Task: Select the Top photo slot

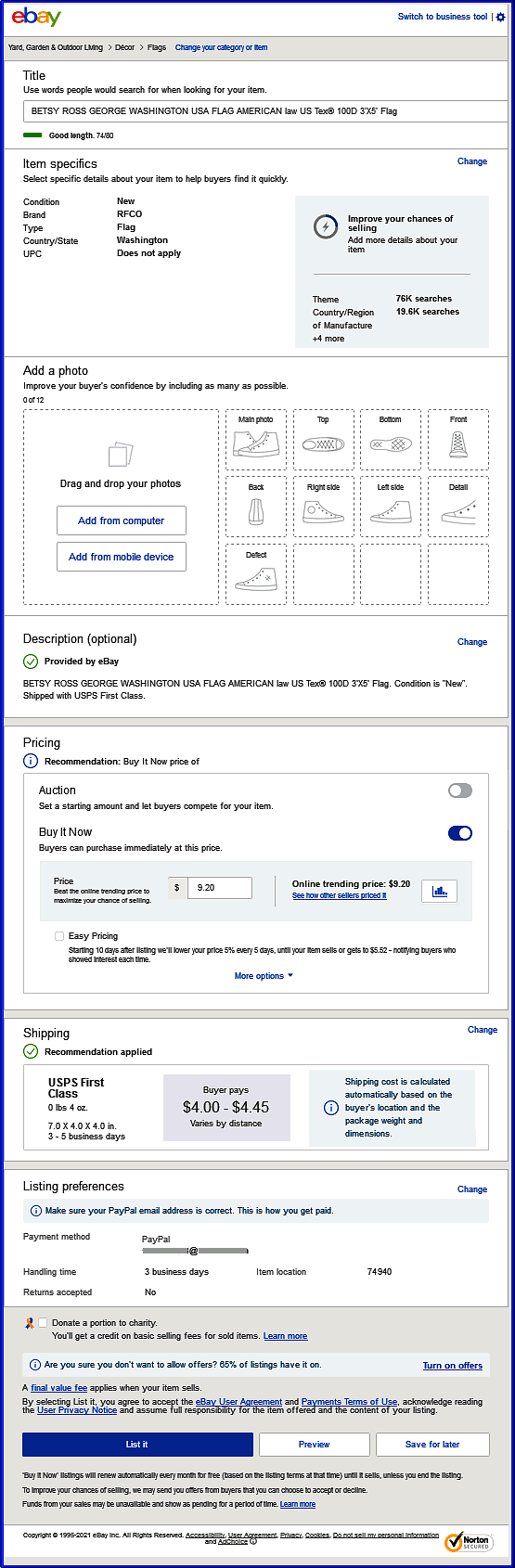Action: pyautogui.click(x=323, y=440)
